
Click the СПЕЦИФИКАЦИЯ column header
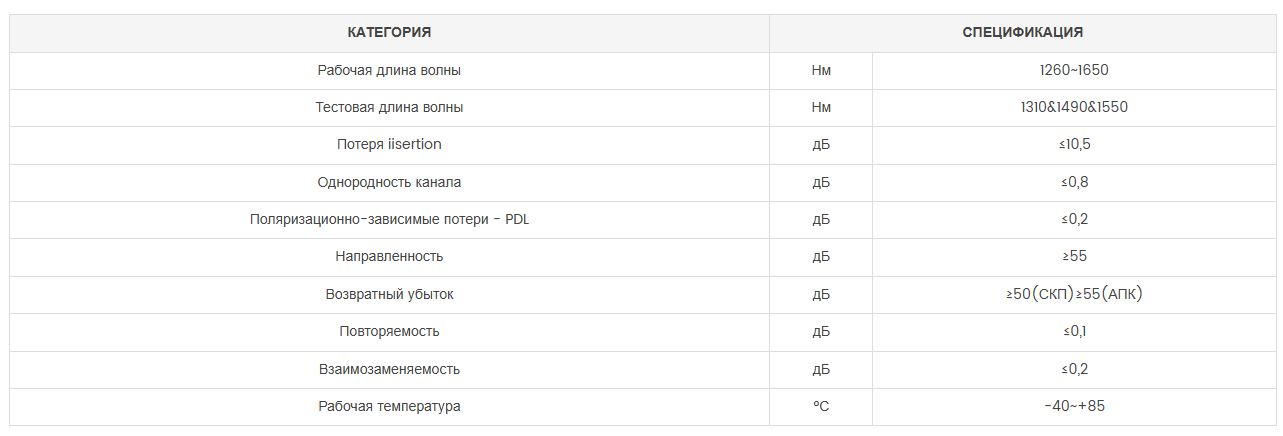click(1023, 33)
